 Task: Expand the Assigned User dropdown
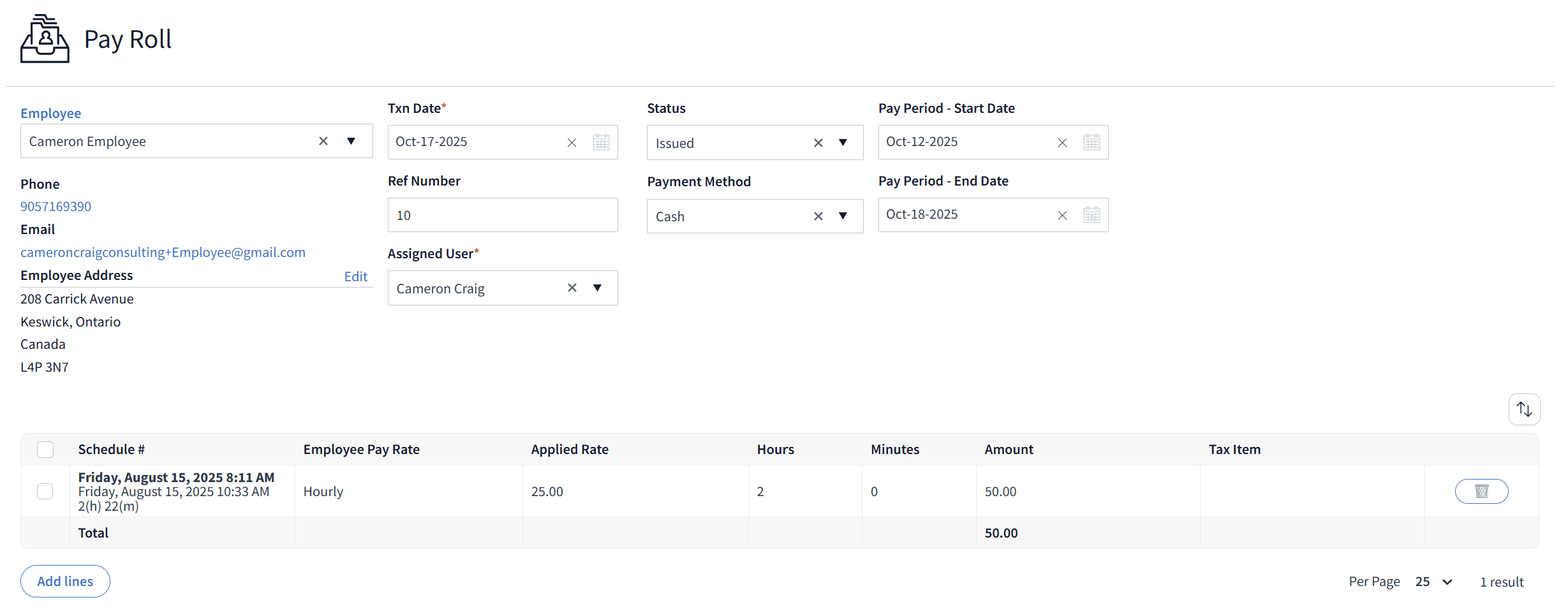(x=597, y=288)
